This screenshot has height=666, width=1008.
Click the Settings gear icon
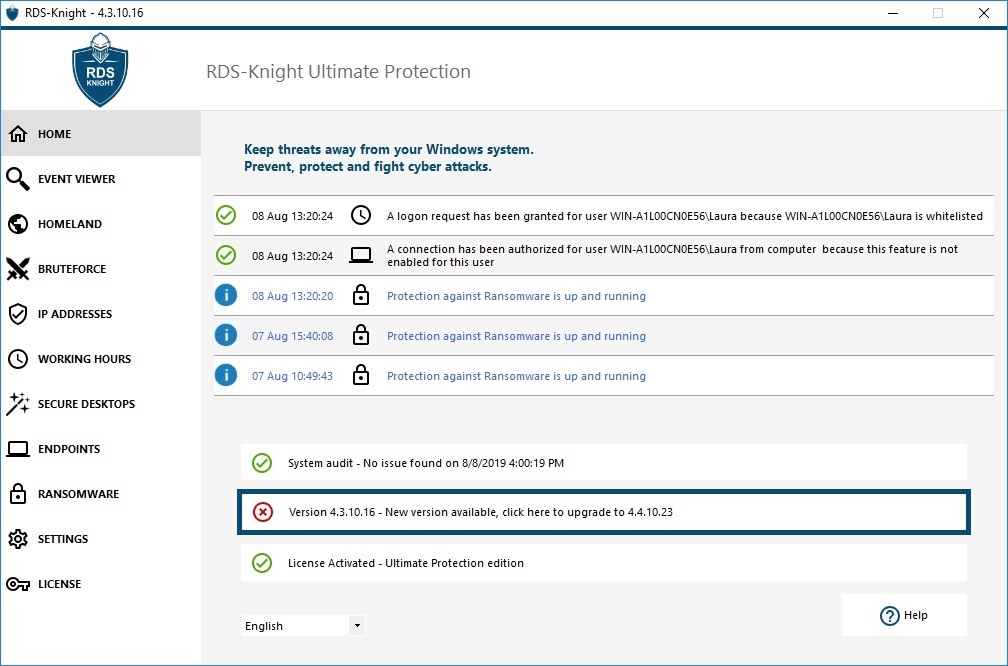click(18, 539)
